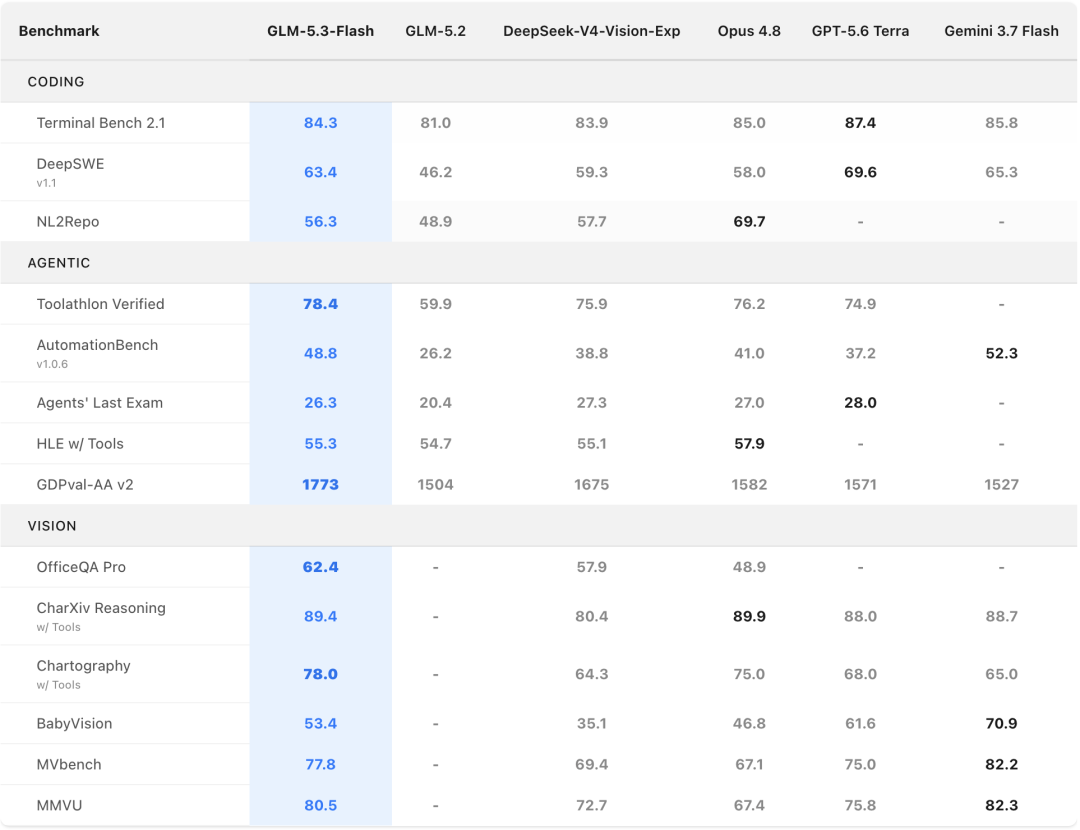Click the 26.3 Agents' Last Exam score
Viewport: 1080px width, 830px height.
[320, 402]
